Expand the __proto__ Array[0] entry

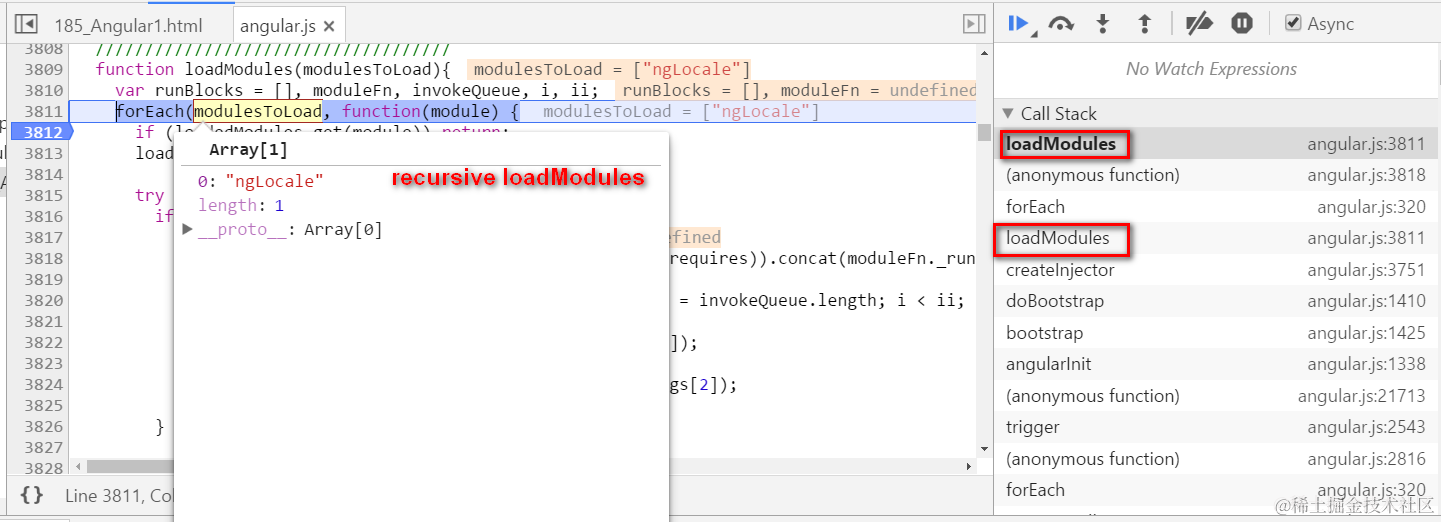(x=188, y=230)
